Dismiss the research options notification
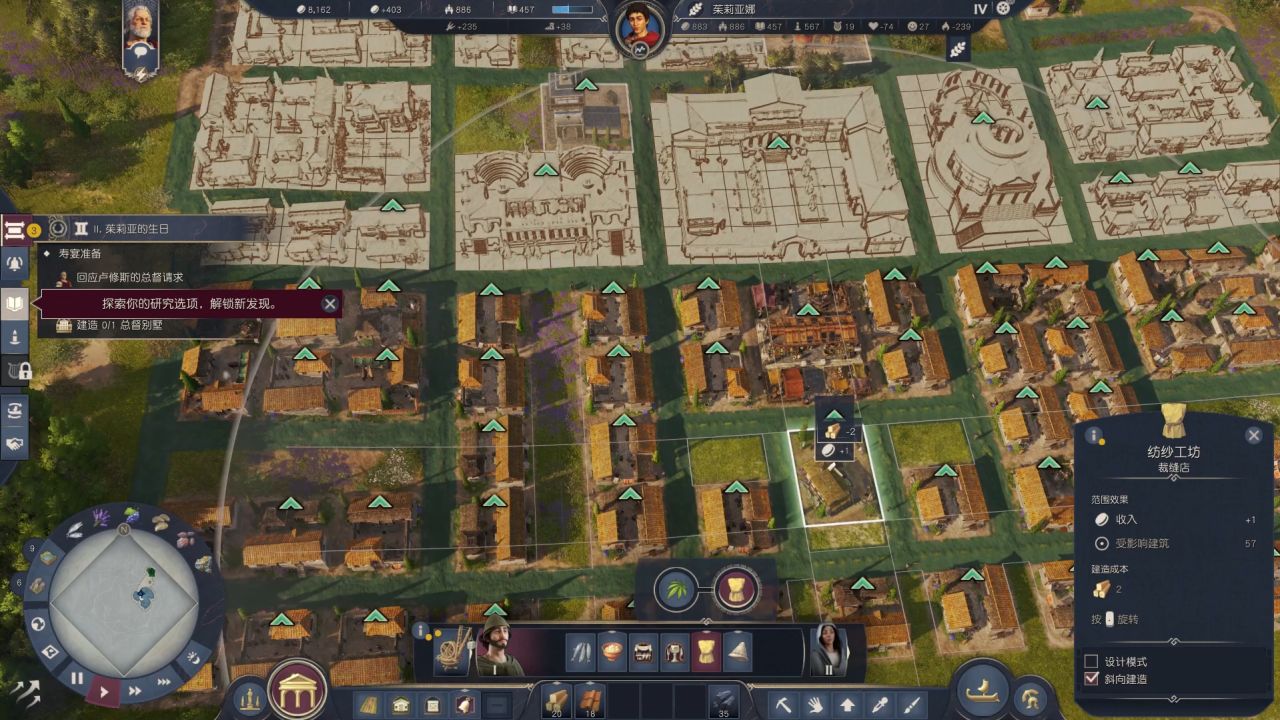The width and height of the screenshot is (1280, 720). pyautogui.click(x=330, y=304)
